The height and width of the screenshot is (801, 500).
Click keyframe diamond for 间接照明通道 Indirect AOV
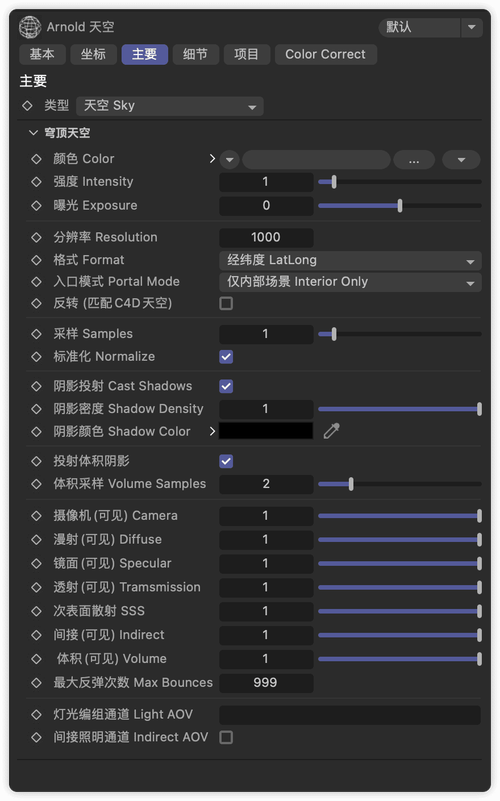(x=36, y=737)
